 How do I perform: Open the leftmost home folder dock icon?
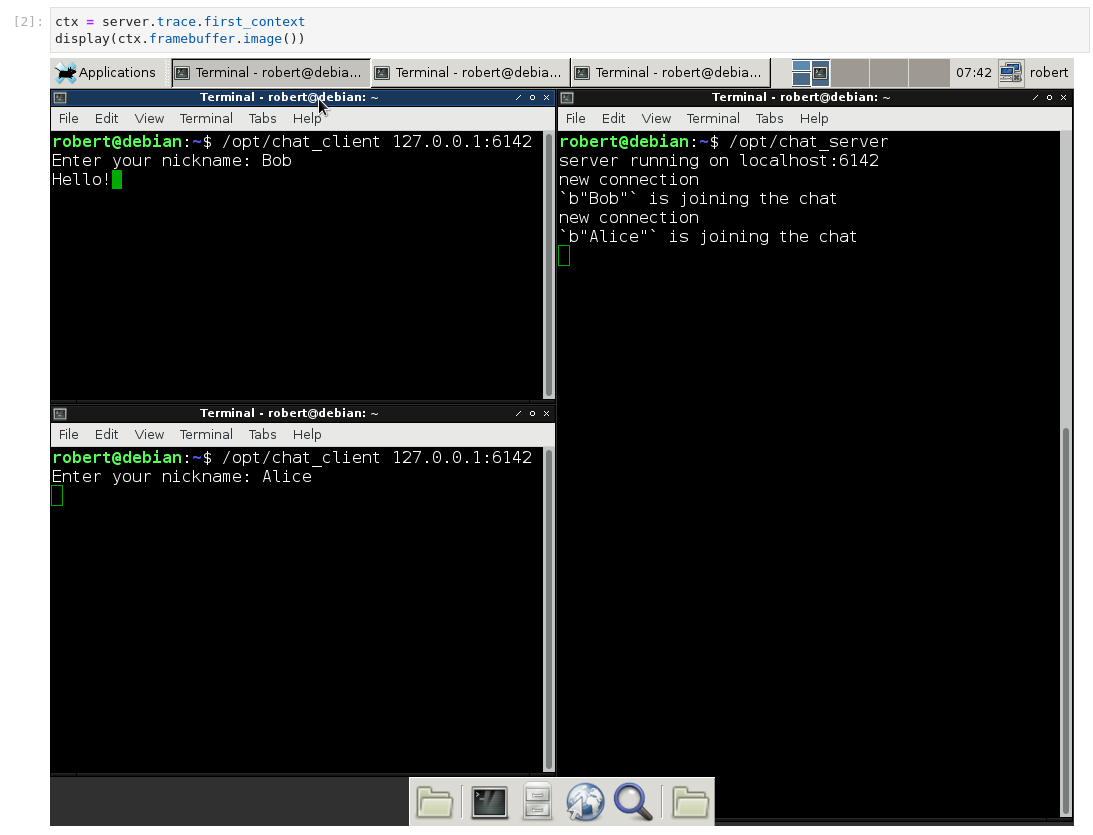coord(435,801)
